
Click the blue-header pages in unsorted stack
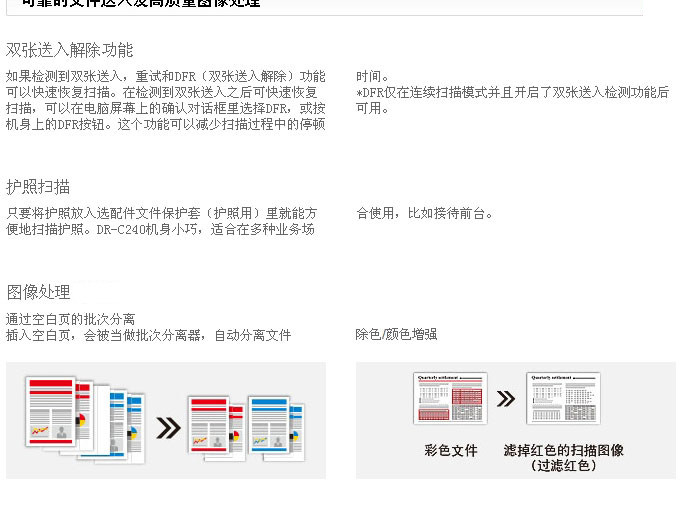point(127,427)
